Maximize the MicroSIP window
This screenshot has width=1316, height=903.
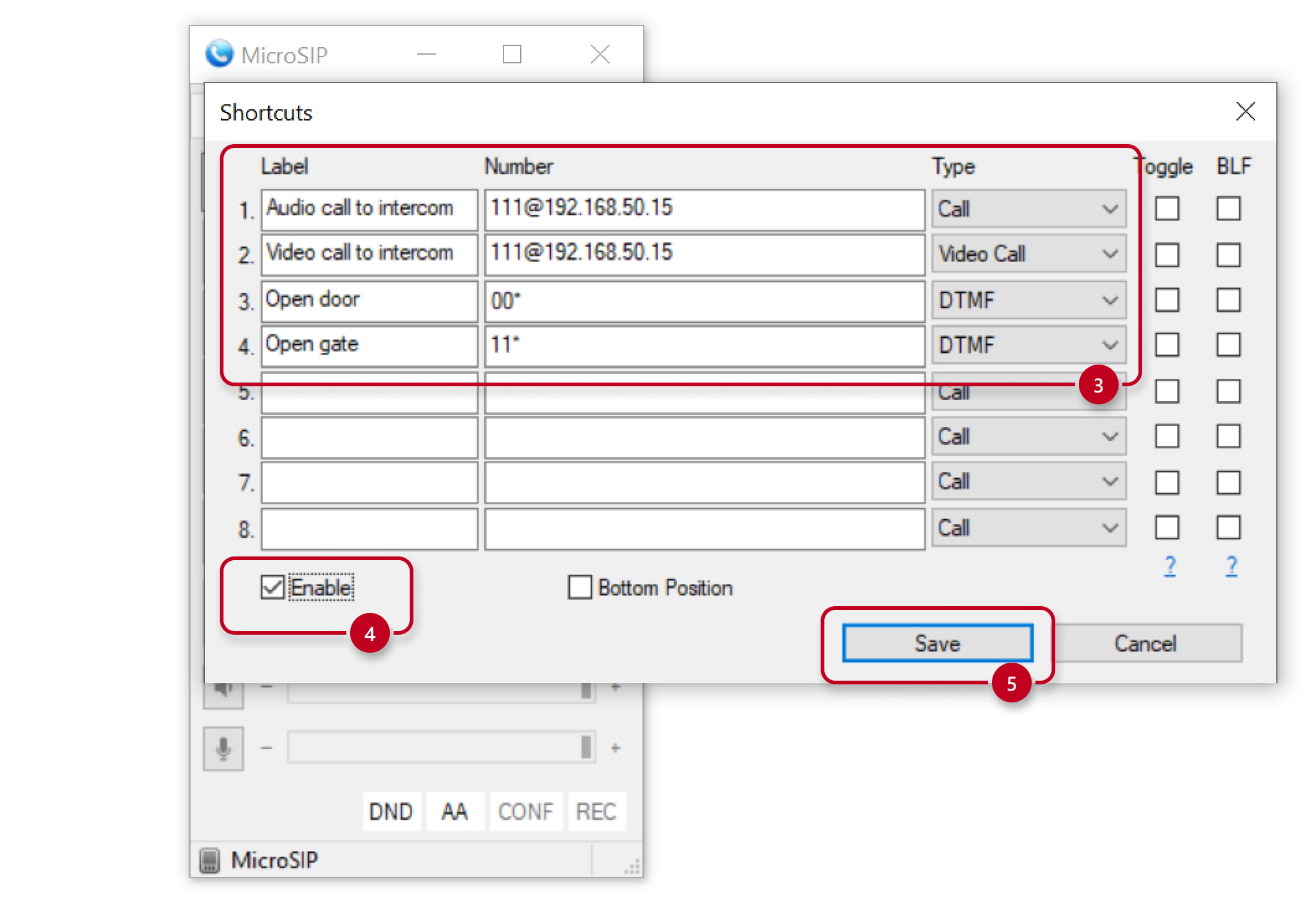(x=512, y=54)
